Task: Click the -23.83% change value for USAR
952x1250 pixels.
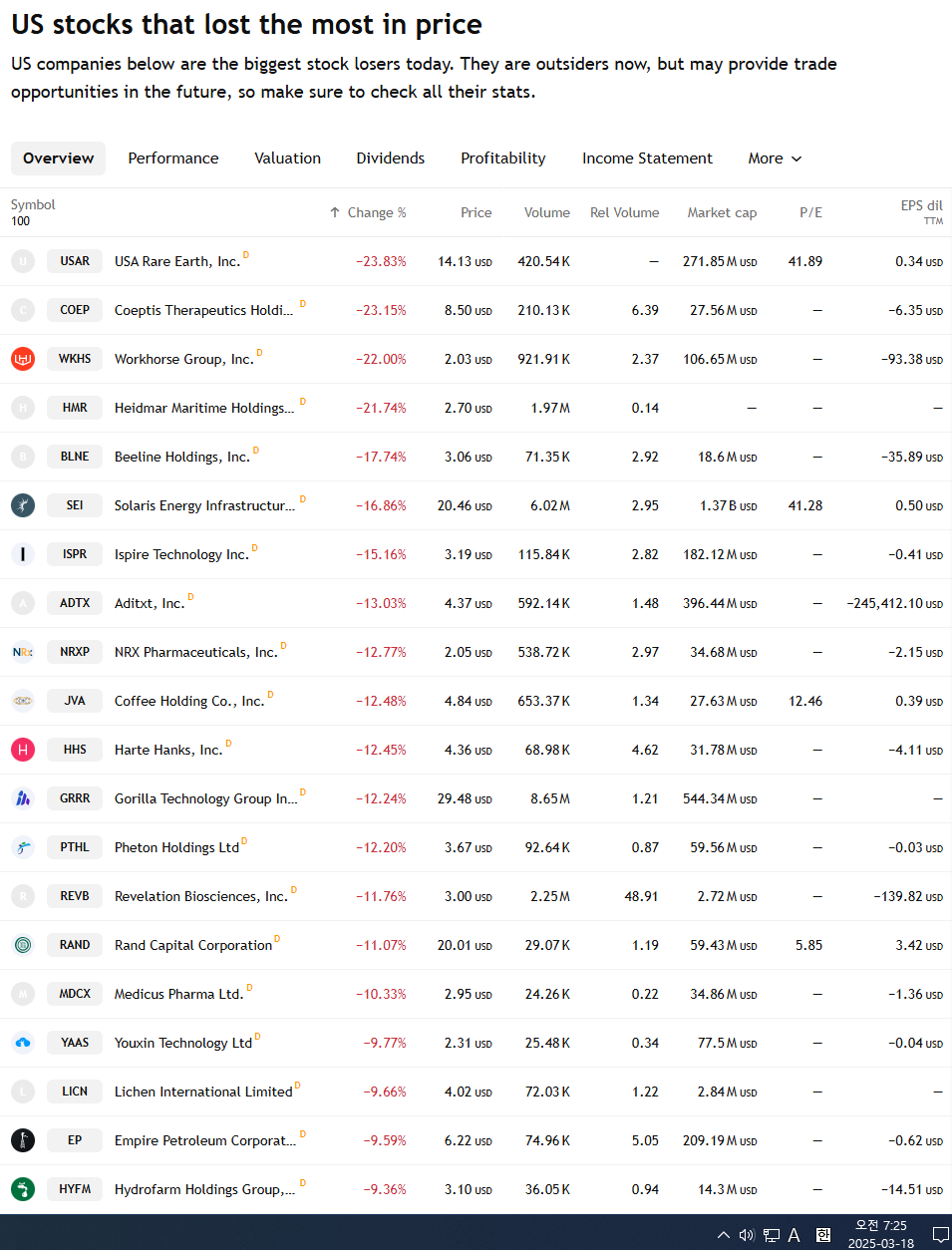Action: click(x=381, y=261)
